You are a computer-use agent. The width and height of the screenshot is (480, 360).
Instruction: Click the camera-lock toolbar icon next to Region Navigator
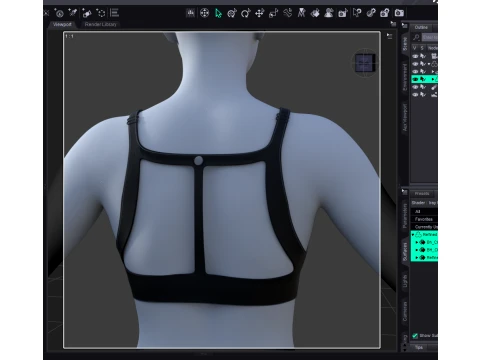click(343, 13)
